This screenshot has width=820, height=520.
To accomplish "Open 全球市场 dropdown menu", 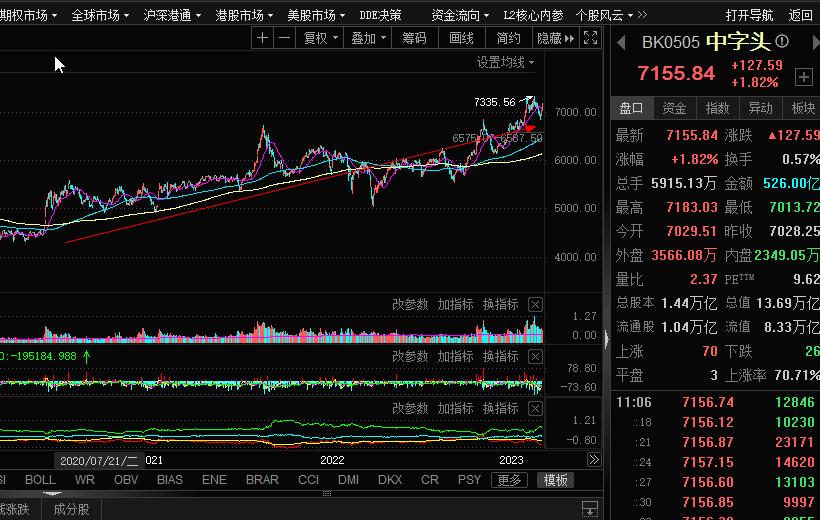I will tap(100, 16).
